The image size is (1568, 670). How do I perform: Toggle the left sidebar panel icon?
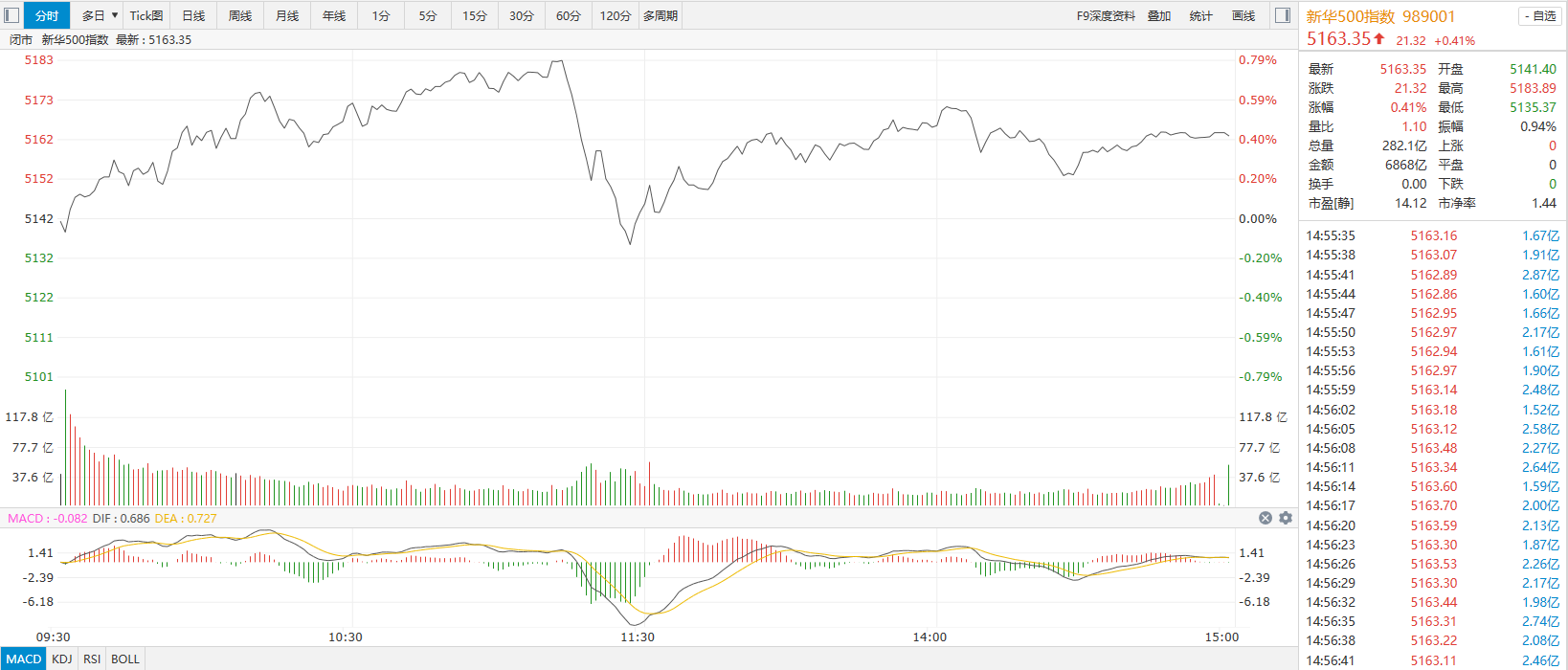(x=11, y=15)
